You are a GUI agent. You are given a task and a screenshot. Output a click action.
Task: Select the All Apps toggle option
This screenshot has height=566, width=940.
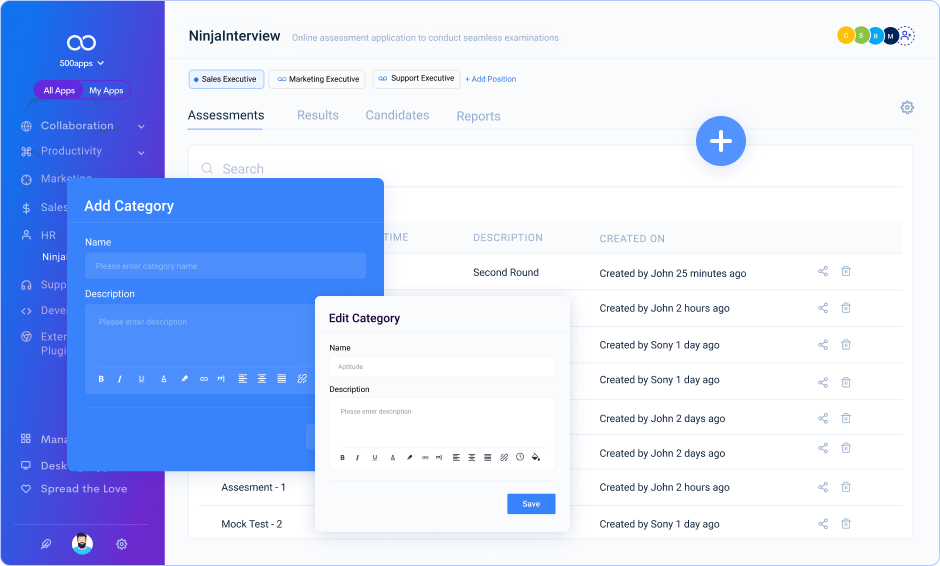(59, 91)
